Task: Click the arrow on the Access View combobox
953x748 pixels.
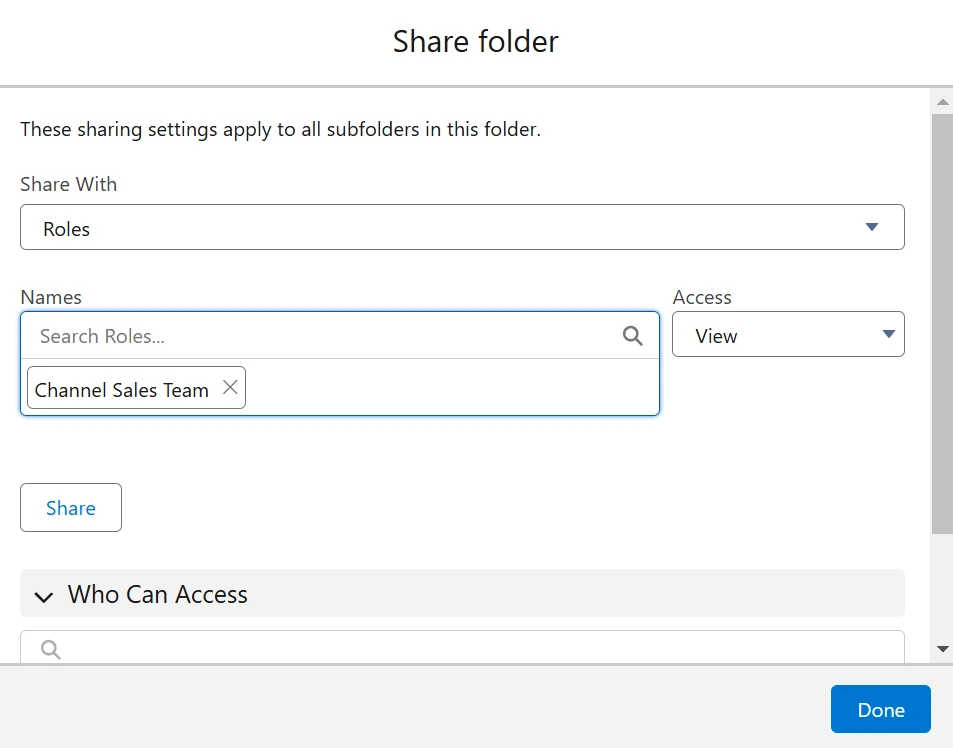Action: pos(888,335)
